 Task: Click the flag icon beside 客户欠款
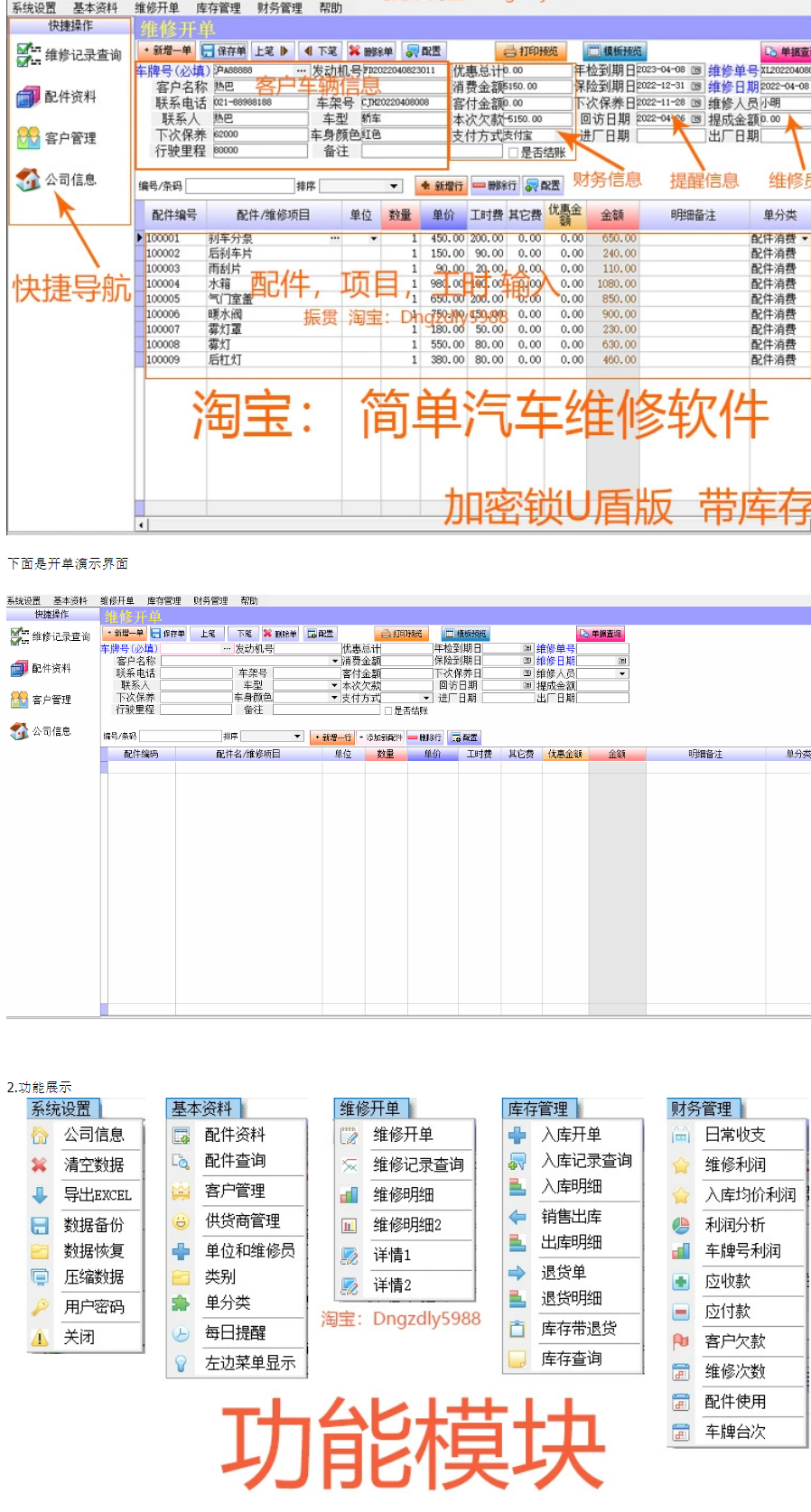(x=681, y=1341)
